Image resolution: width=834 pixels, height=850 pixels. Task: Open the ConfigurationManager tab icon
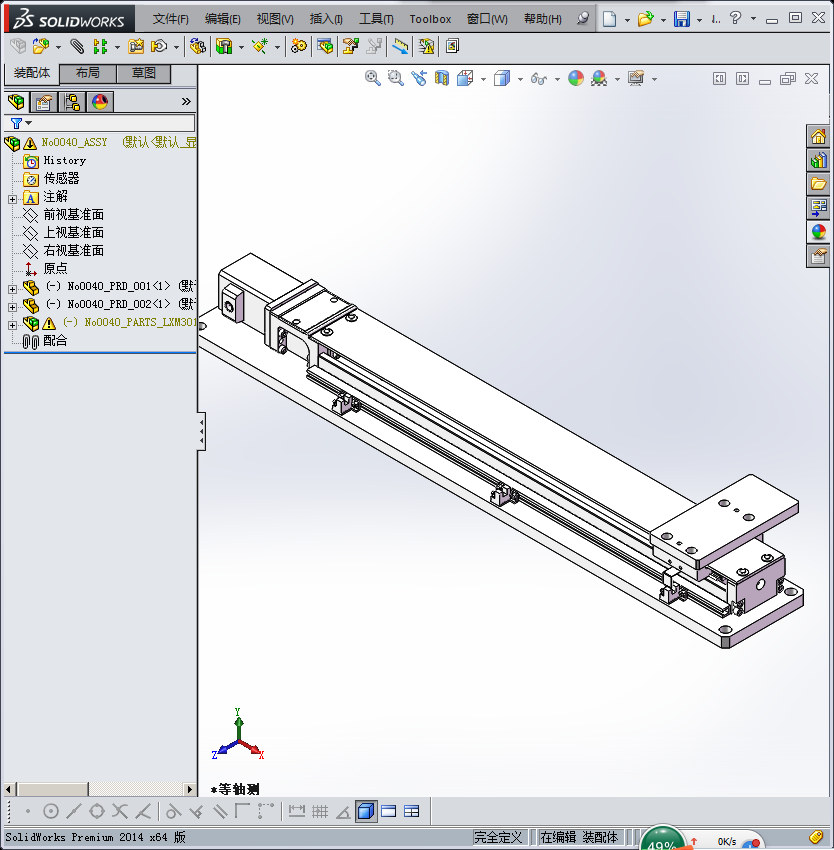click(x=72, y=102)
